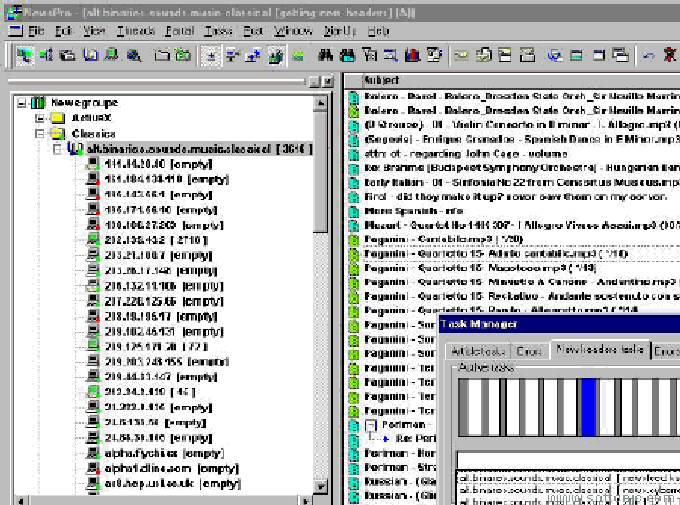680x505 pixels.
Task: Click the blue arrow with star toolbar icon
Action: click(x=253, y=56)
